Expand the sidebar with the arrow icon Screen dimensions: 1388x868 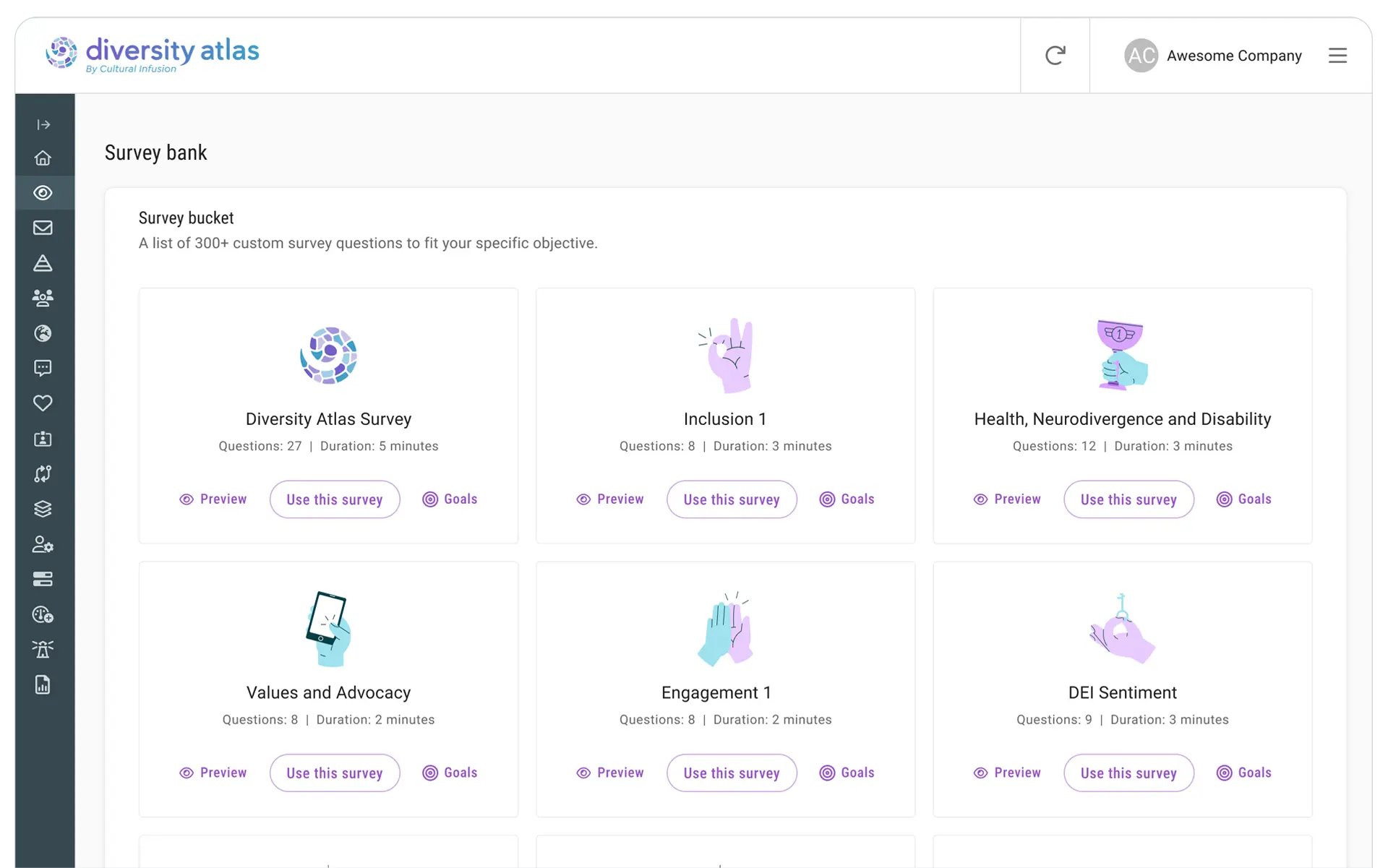[x=43, y=125]
